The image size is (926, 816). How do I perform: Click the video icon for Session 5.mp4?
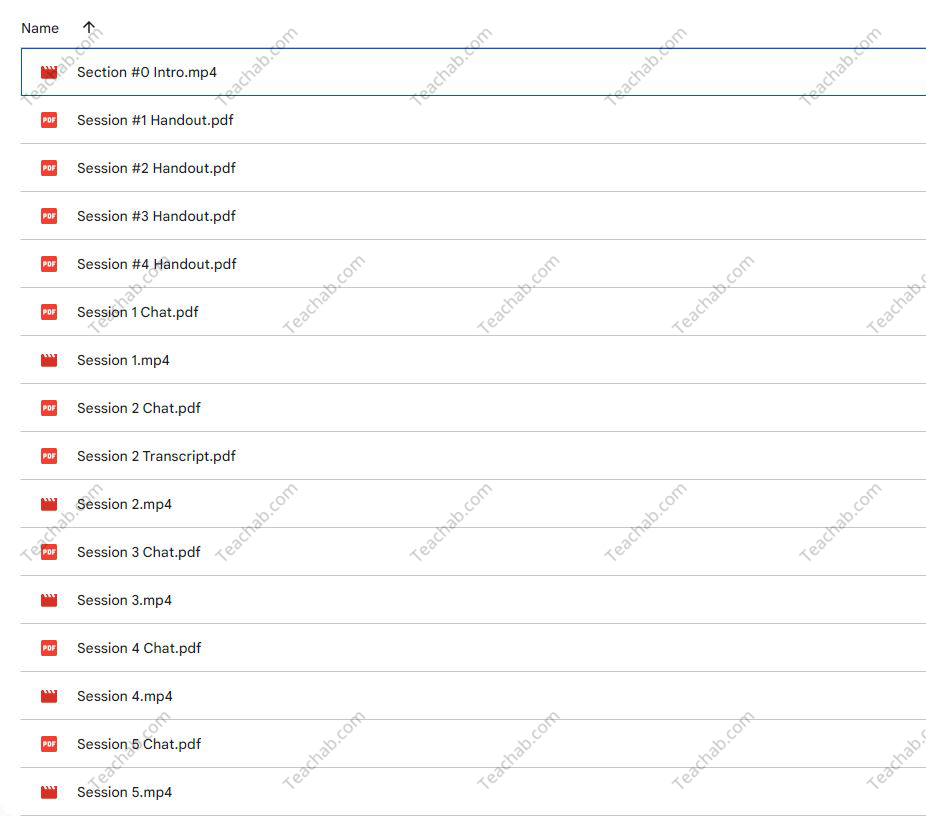click(x=49, y=792)
